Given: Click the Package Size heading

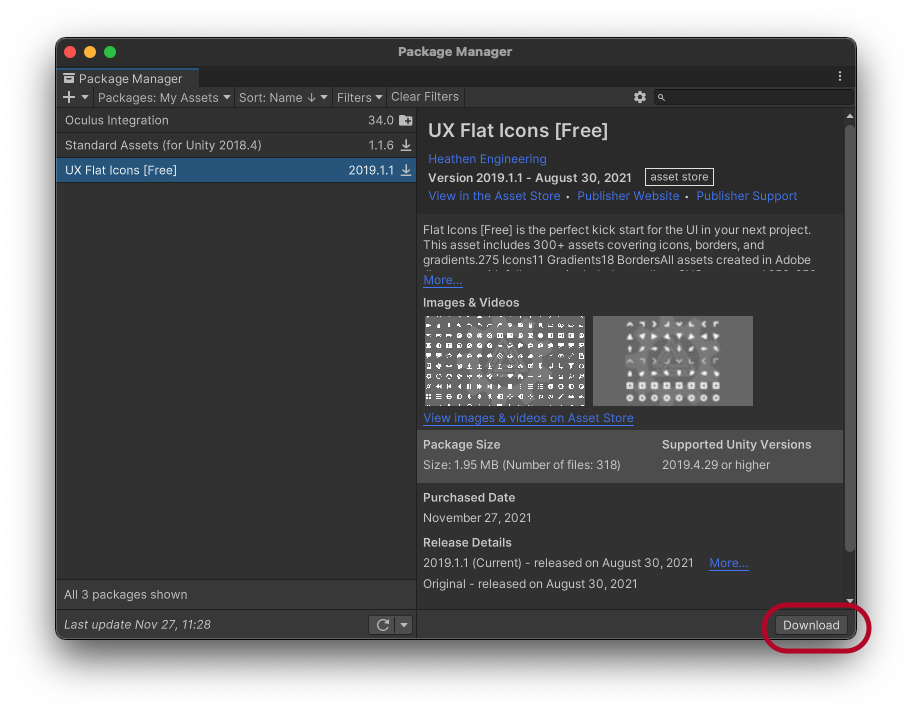Looking at the screenshot, I should (x=461, y=444).
